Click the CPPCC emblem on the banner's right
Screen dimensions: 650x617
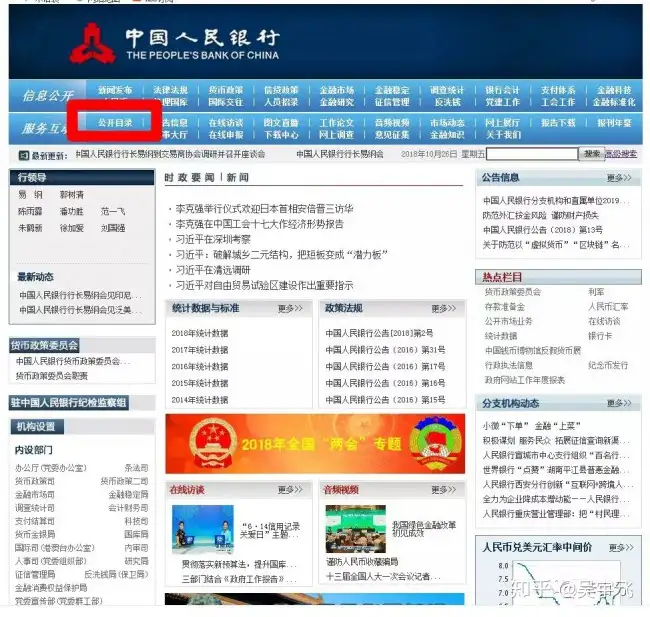(x=435, y=444)
